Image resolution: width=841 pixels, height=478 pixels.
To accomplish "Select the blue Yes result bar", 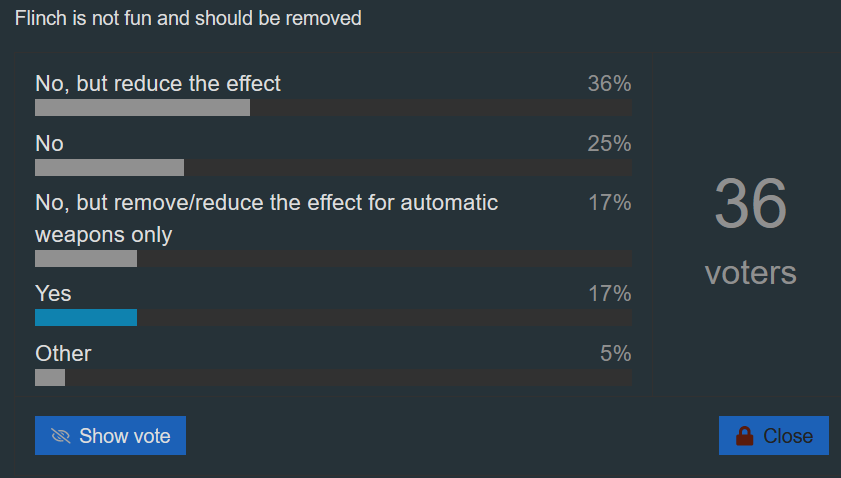I will tap(86, 318).
